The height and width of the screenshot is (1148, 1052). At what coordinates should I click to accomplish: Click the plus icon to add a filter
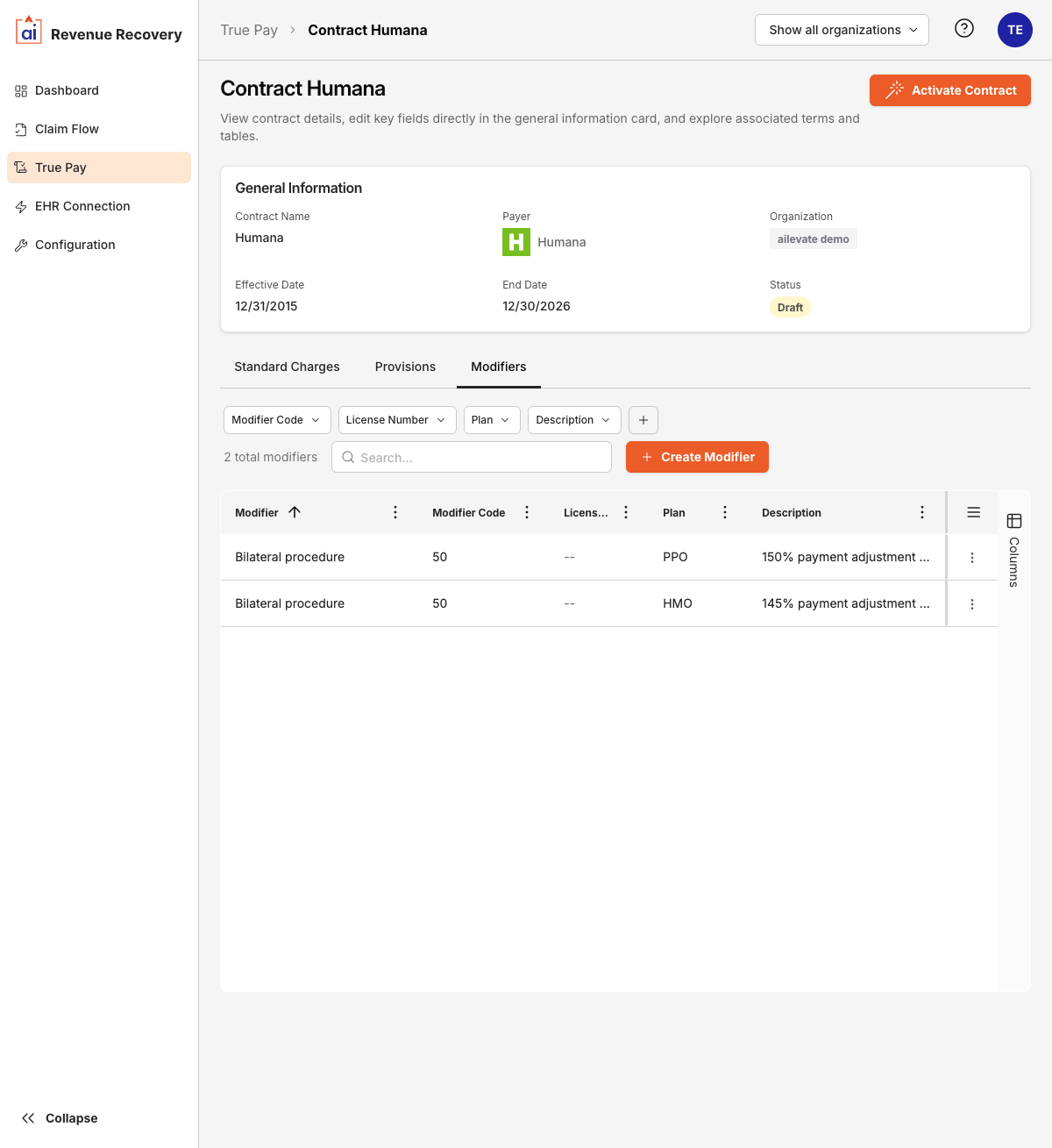pyautogui.click(x=643, y=420)
